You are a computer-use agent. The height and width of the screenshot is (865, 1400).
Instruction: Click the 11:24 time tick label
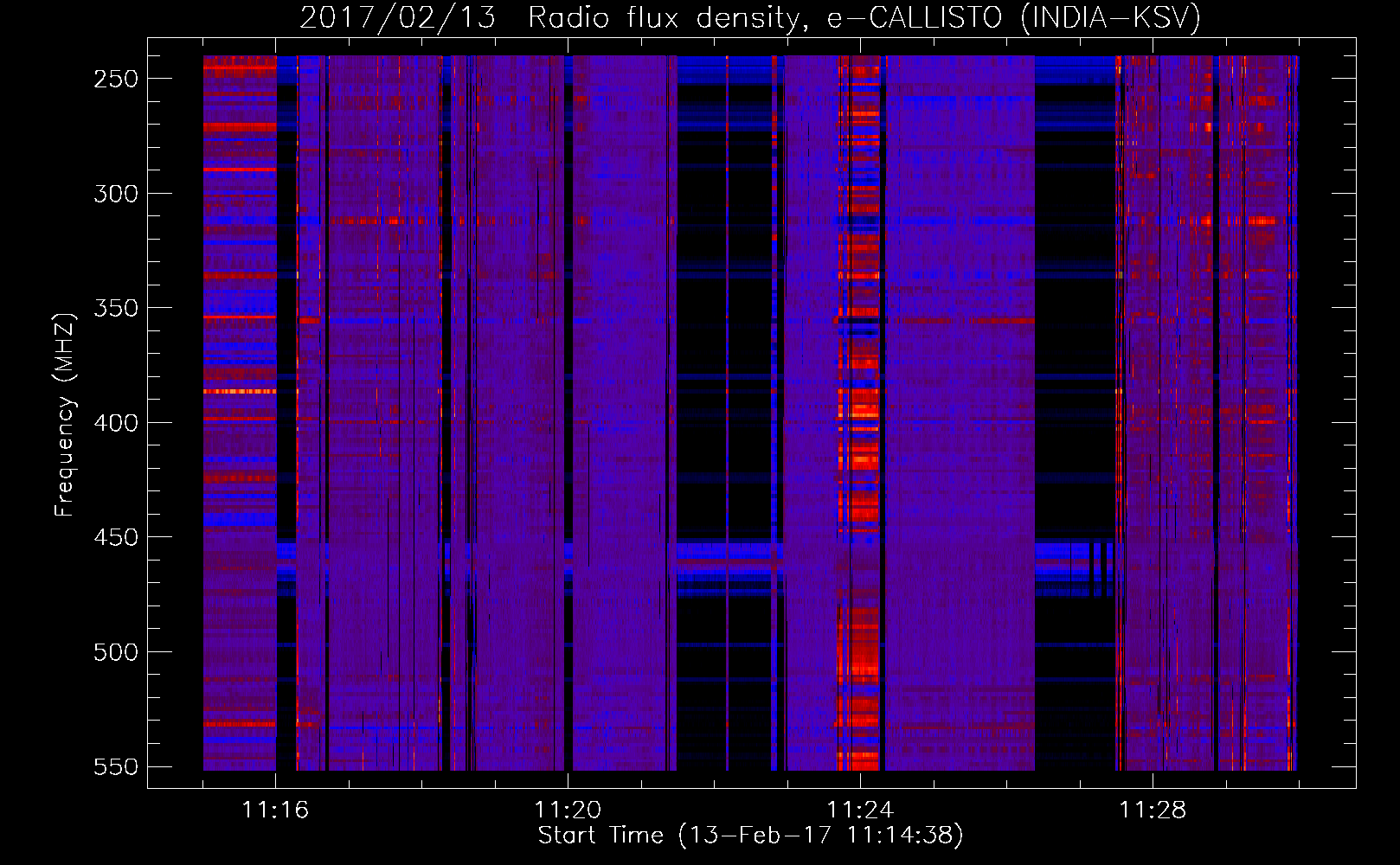[x=860, y=811]
